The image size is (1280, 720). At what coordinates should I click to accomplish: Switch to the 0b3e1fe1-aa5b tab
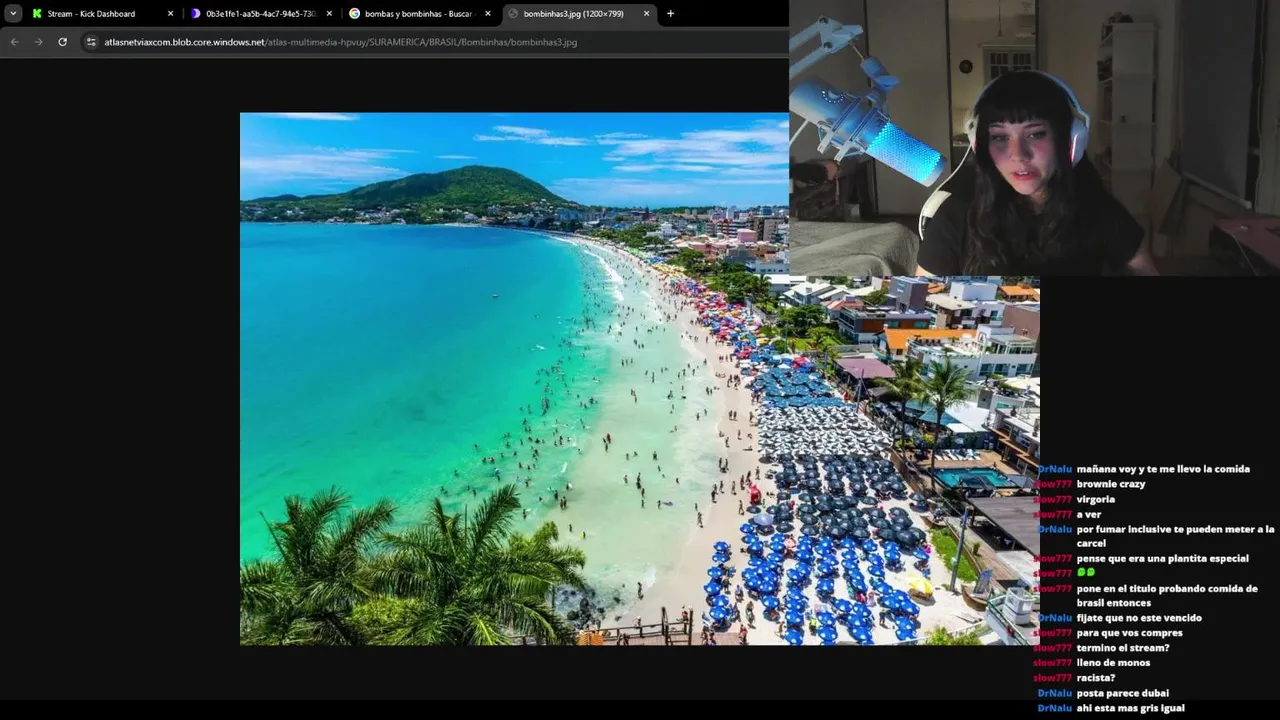[x=262, y=14]
